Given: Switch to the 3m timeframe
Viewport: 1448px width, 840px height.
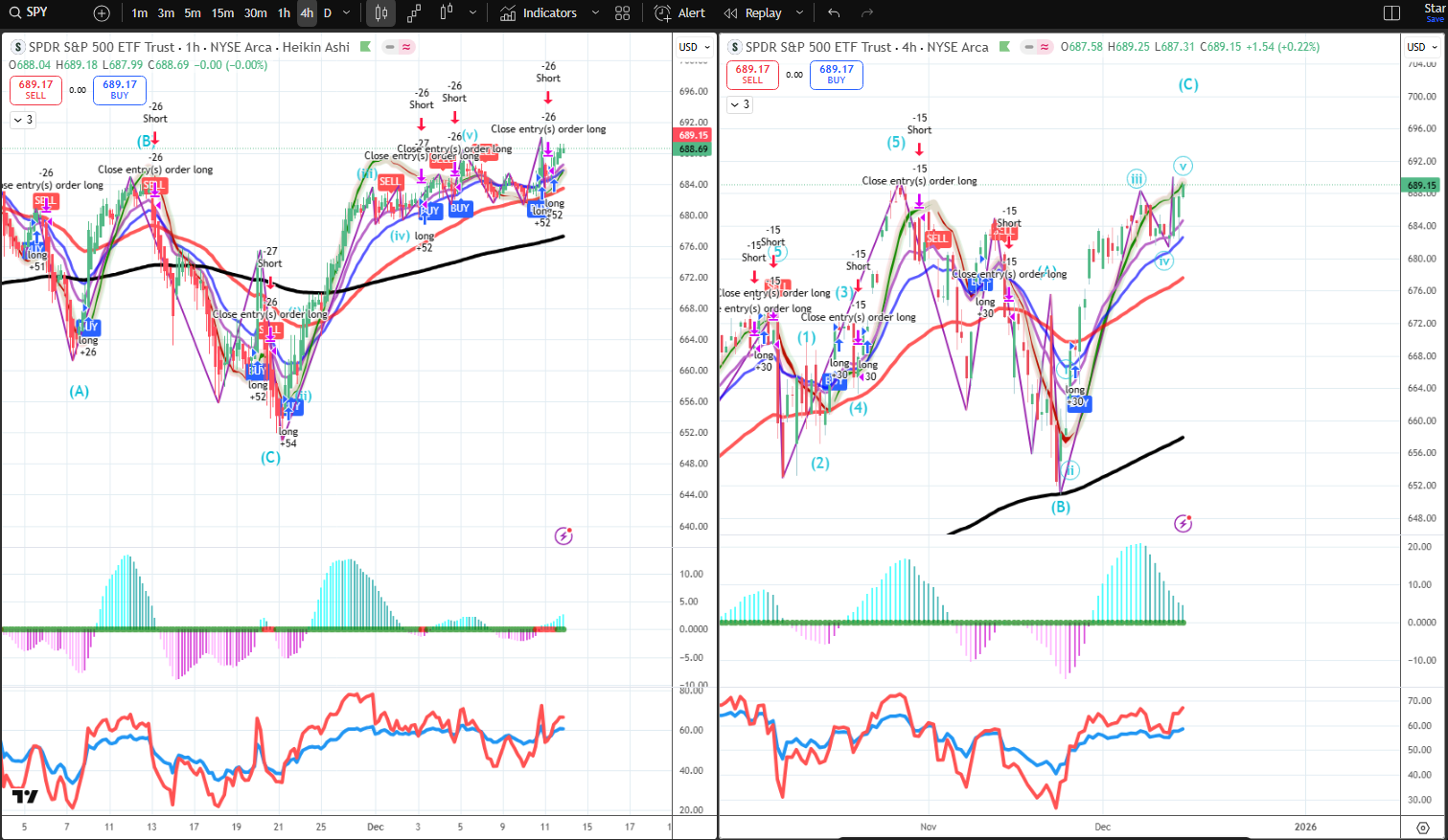Looking at the screenshot, I should point(166,13).
